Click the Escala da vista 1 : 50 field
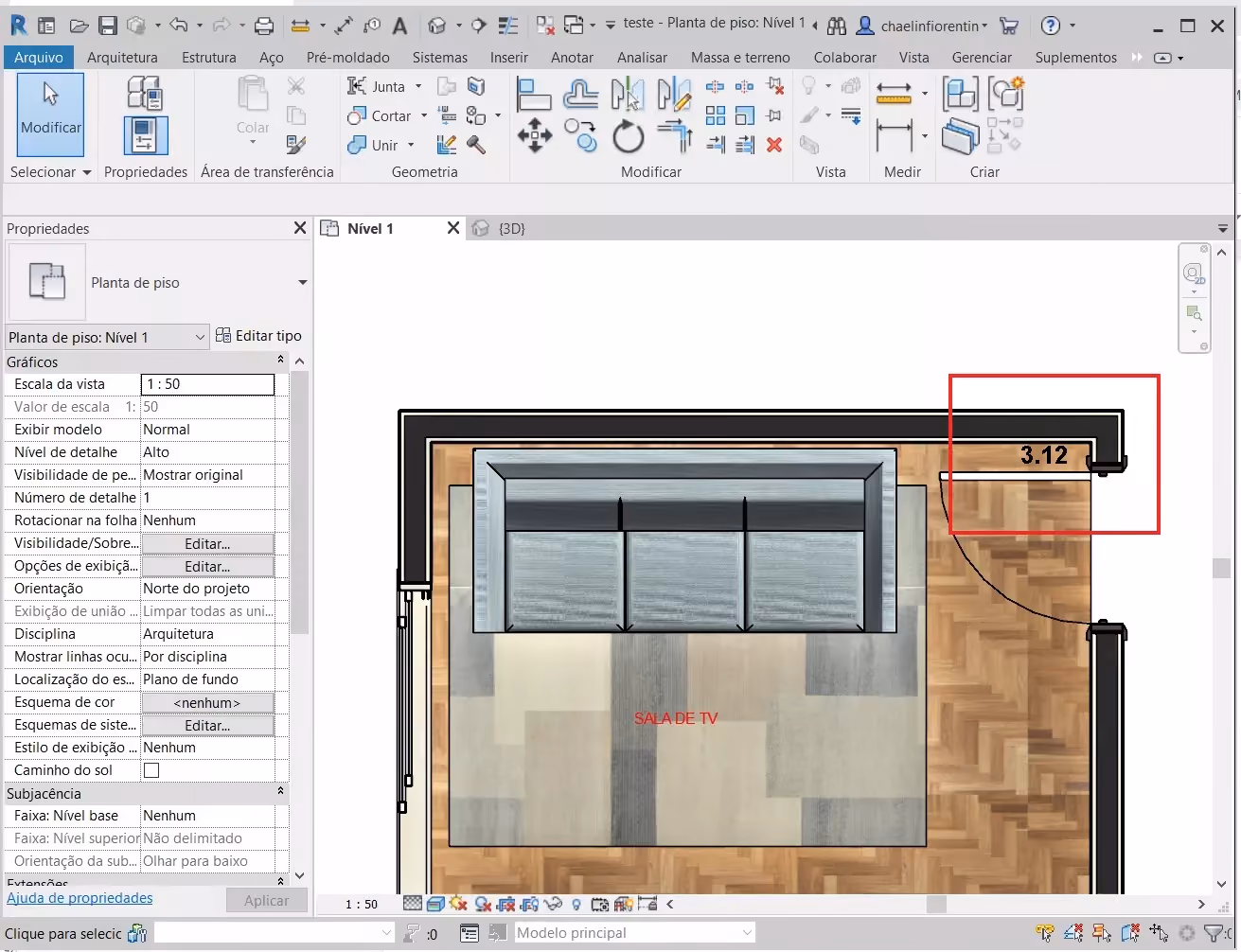 coord(207,384)
